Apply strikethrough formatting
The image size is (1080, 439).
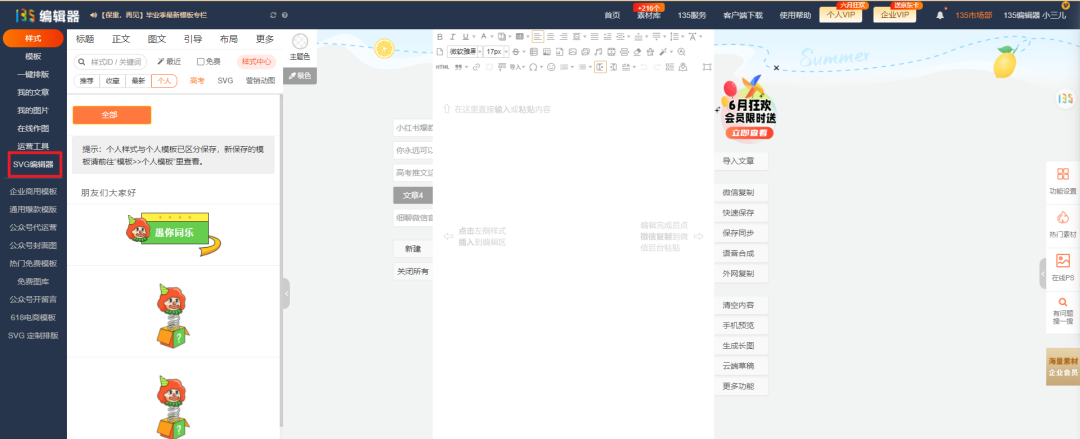coord(516,52)
